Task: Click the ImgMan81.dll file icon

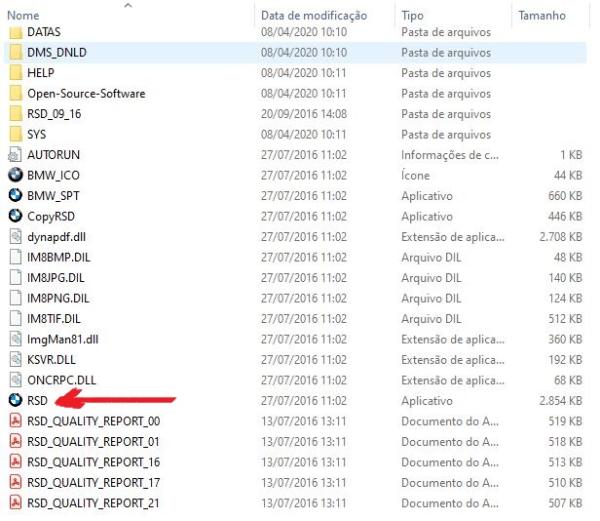Action: [15, 339]
